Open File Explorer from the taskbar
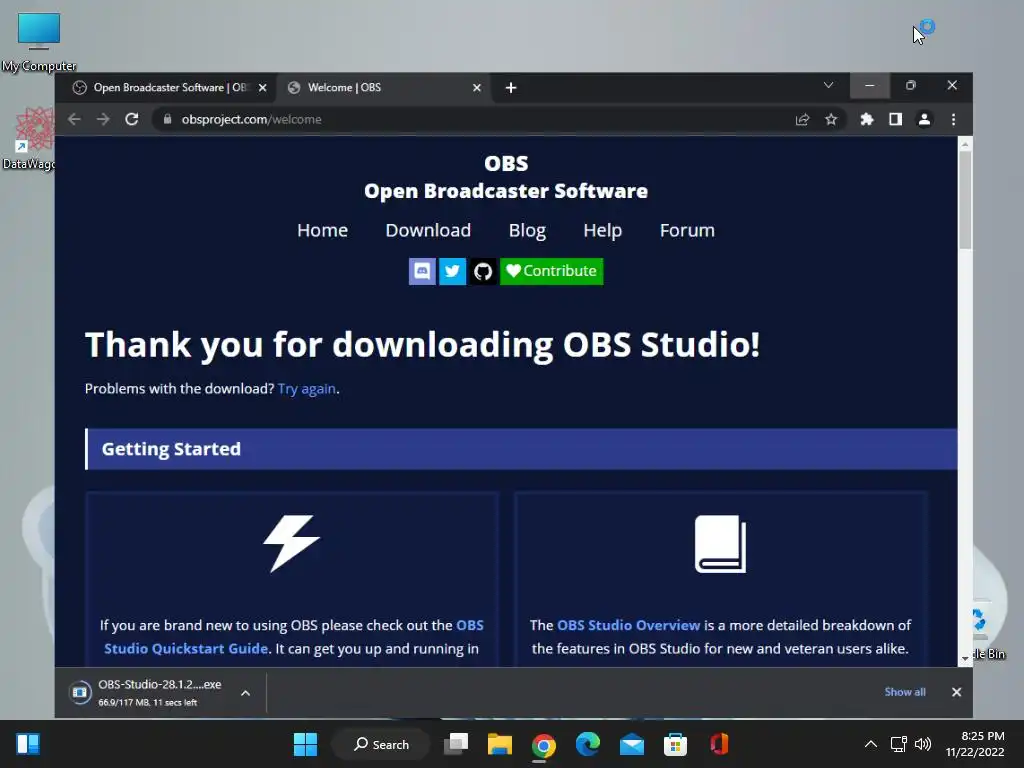1024x768 pixels. (500, 744)
